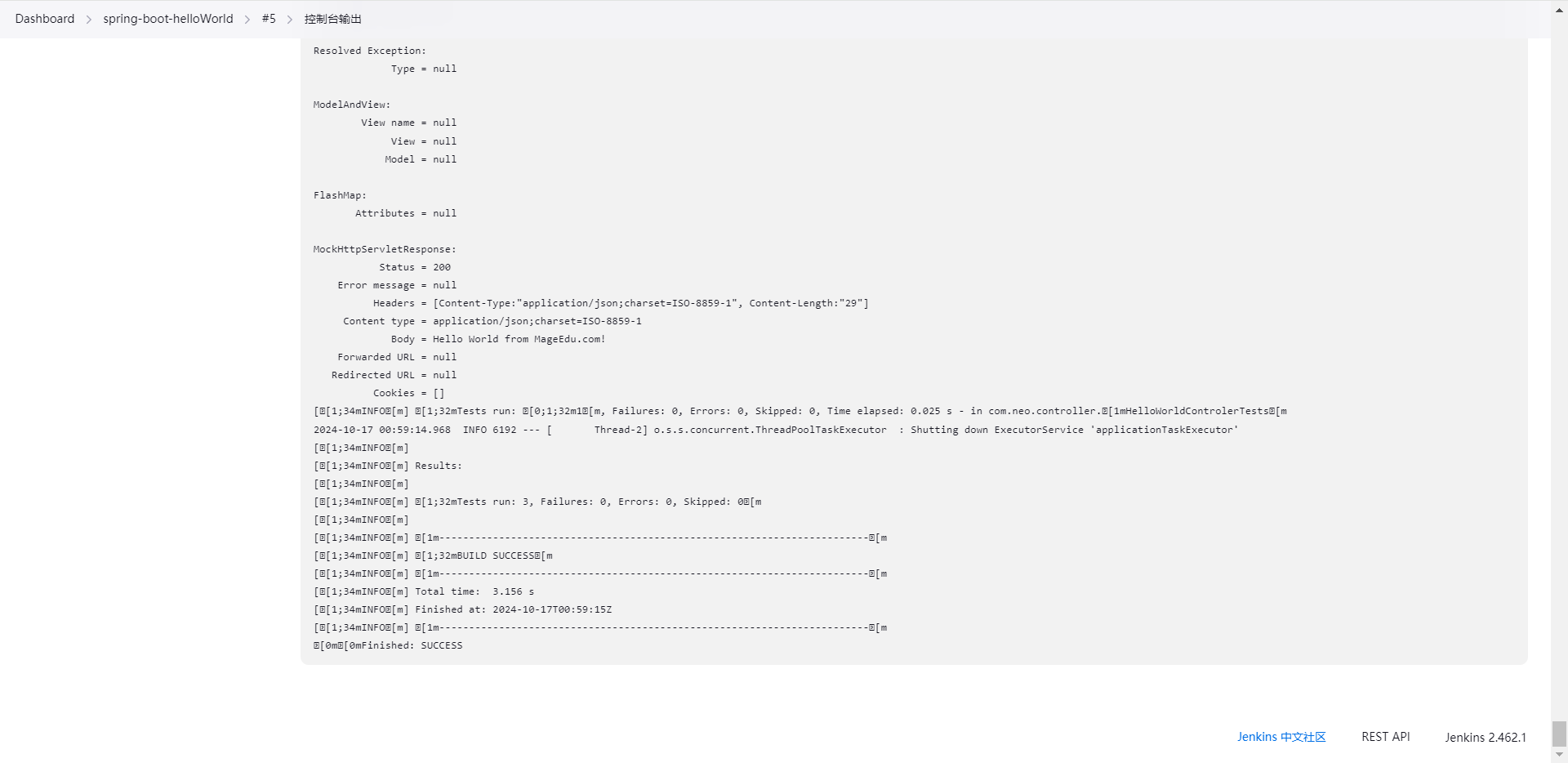
Task: Expand chevron after Dashboard breadcrumb
Action: tap(89, 19)
